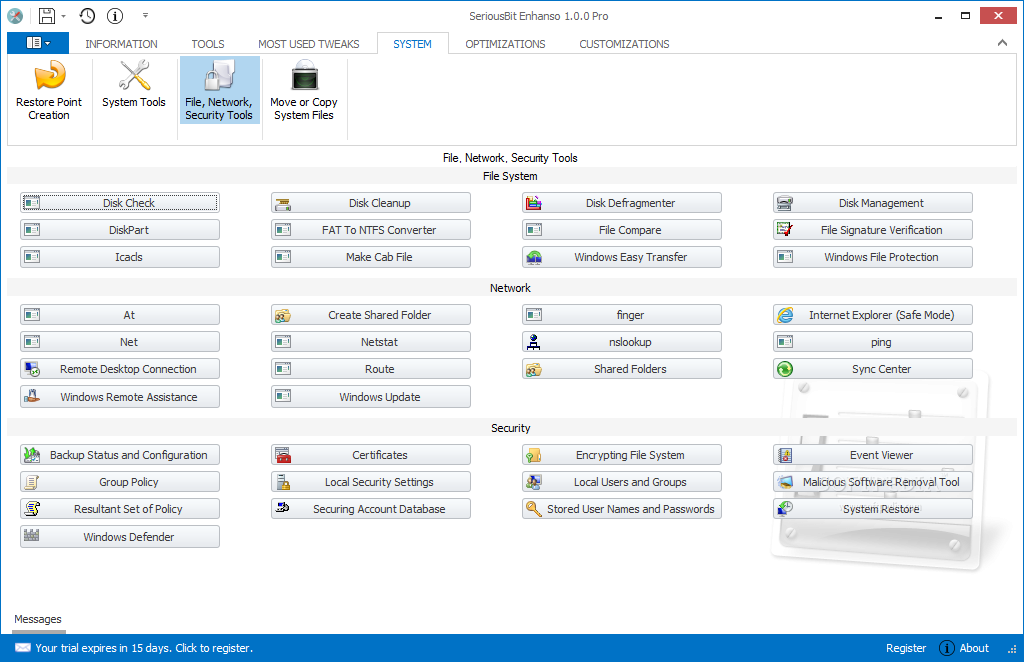Viewport: 1024px width, 662px height.
Task: Open Windows Defender
Action: click(120, 537)
